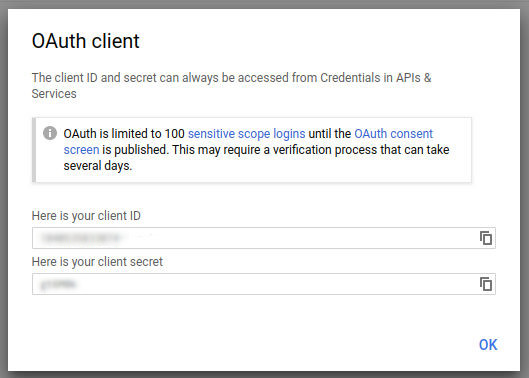Screen dimensions: 529x378
Task: Click 'is published' text in notice box
Action: point(135,150)
